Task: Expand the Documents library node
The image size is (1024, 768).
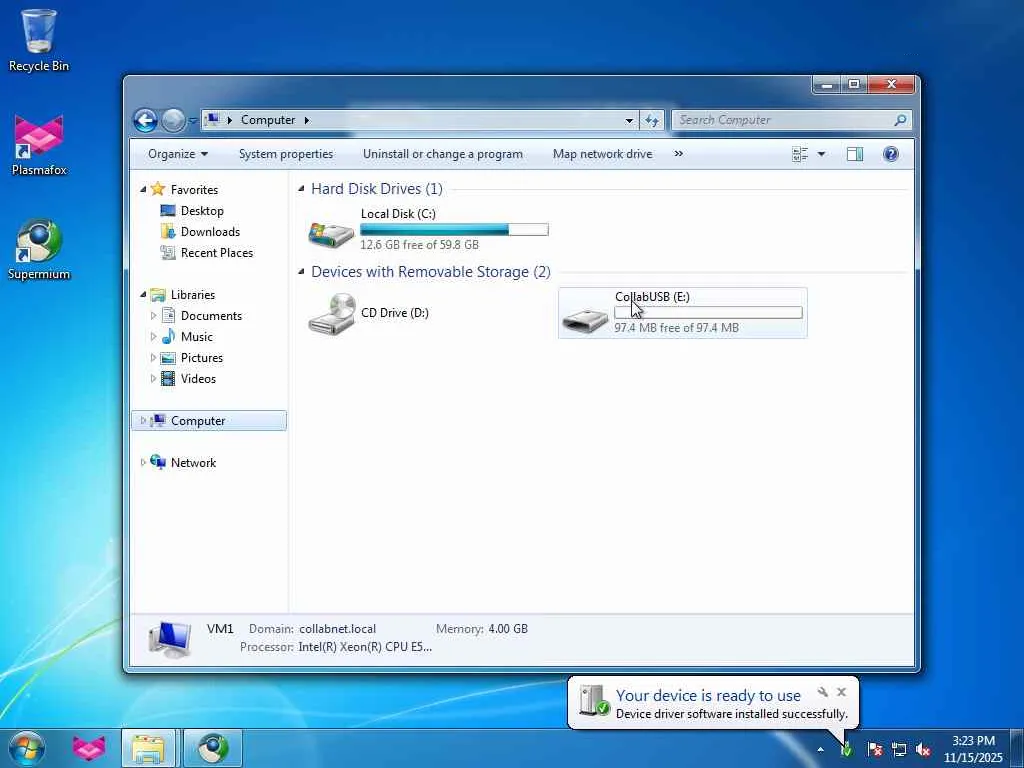Action: tap(153, 315)
